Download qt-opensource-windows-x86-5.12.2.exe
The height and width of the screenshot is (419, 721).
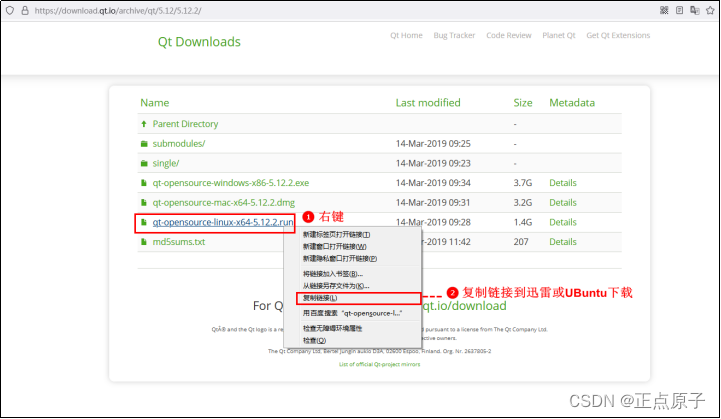231,183
